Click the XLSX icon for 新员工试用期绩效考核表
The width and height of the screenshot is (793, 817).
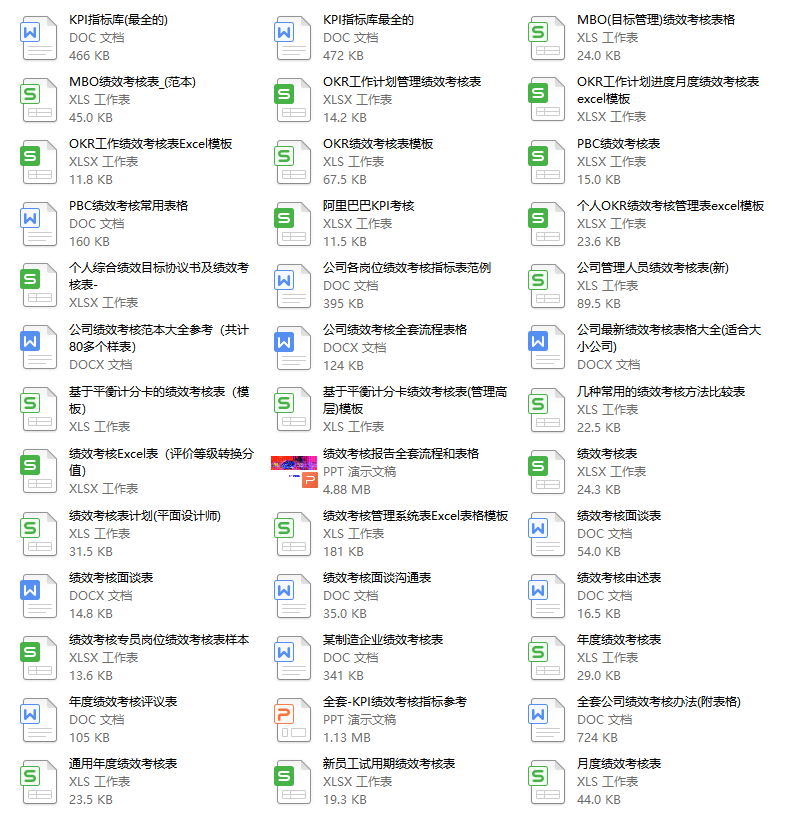pyautogui.click(x=293, y=782)
